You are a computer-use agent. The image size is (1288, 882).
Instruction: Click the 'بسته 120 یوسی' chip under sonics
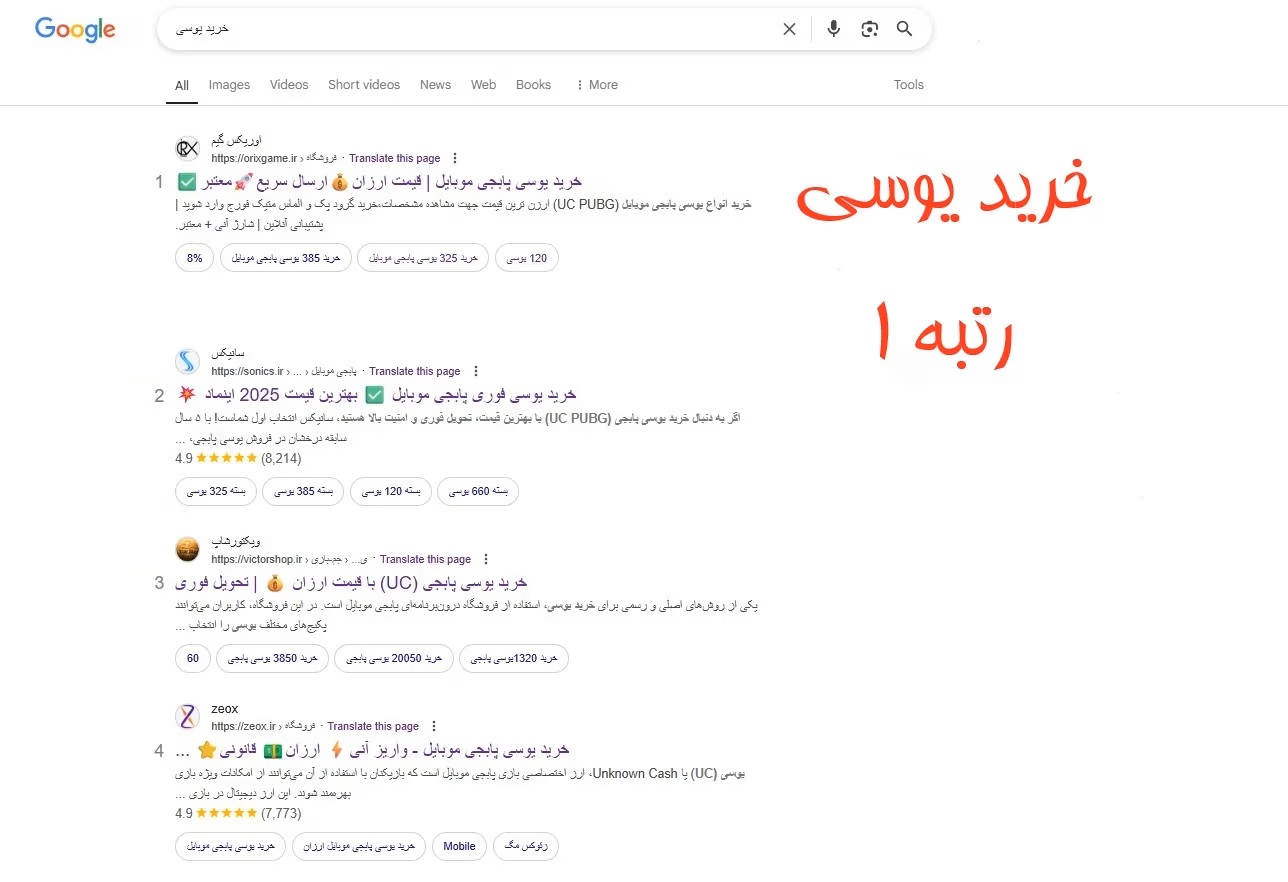[391, 491]
